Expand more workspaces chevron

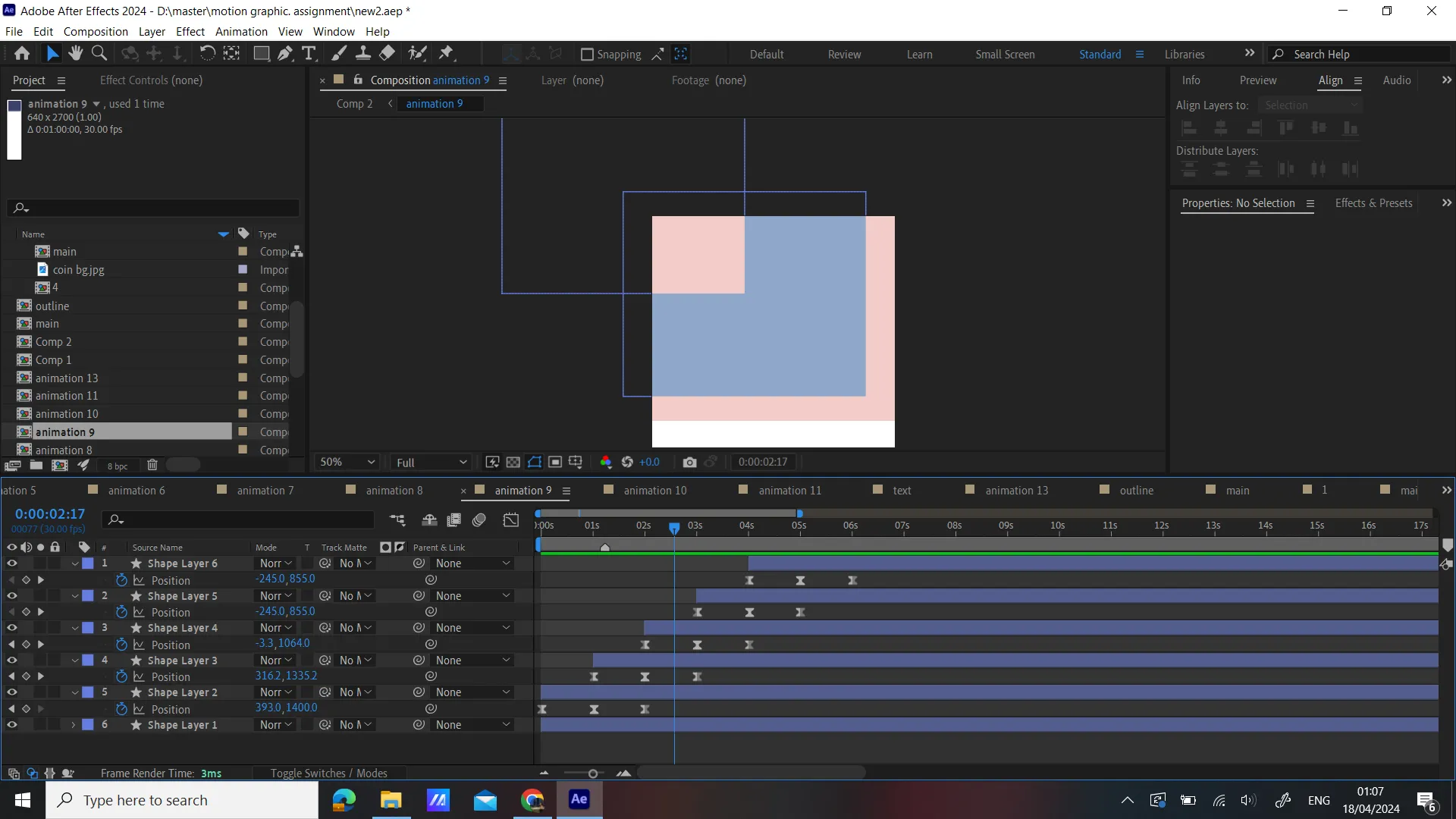[x=1250, y=53]
